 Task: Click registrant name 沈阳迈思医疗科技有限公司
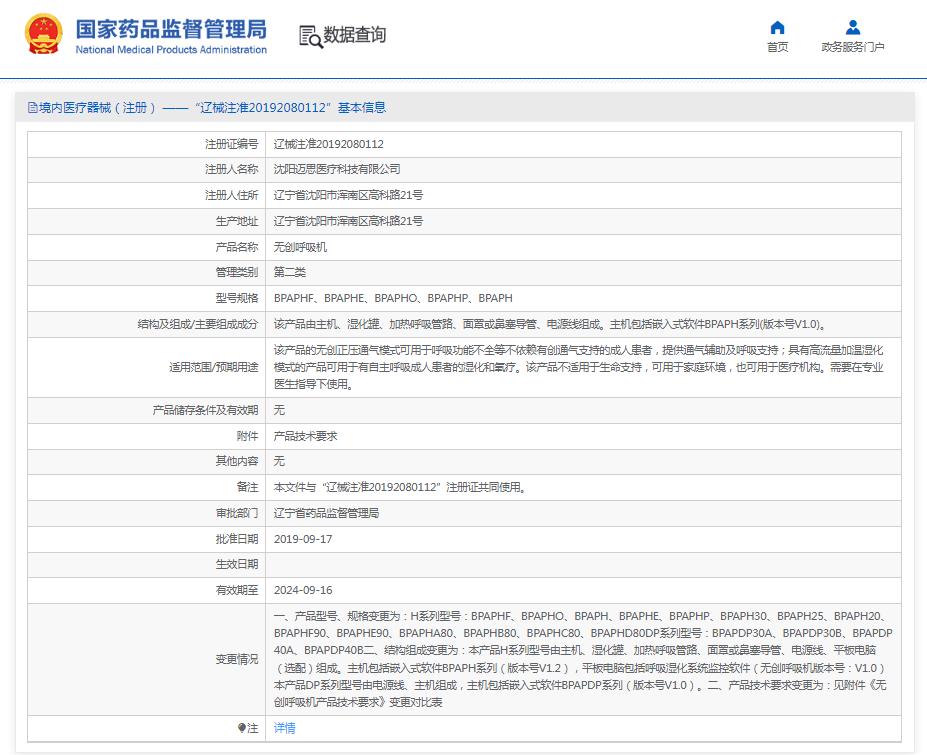click(337, 169)
